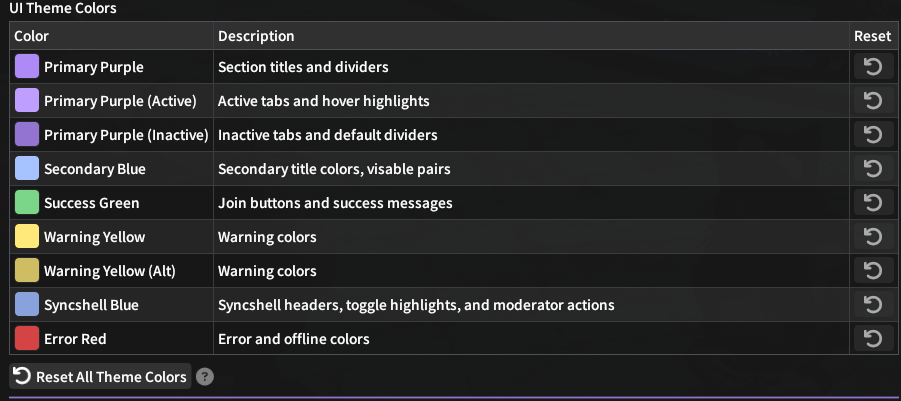Click the Syncshell Blue color swatch
901x401 pixels.
tap(27, 305)
